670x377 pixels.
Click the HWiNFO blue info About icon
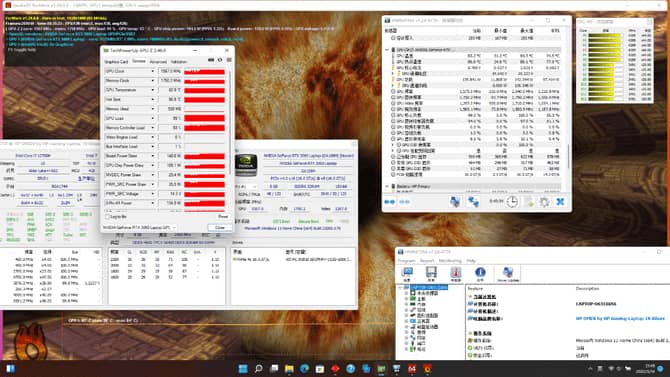click(480, 274)
